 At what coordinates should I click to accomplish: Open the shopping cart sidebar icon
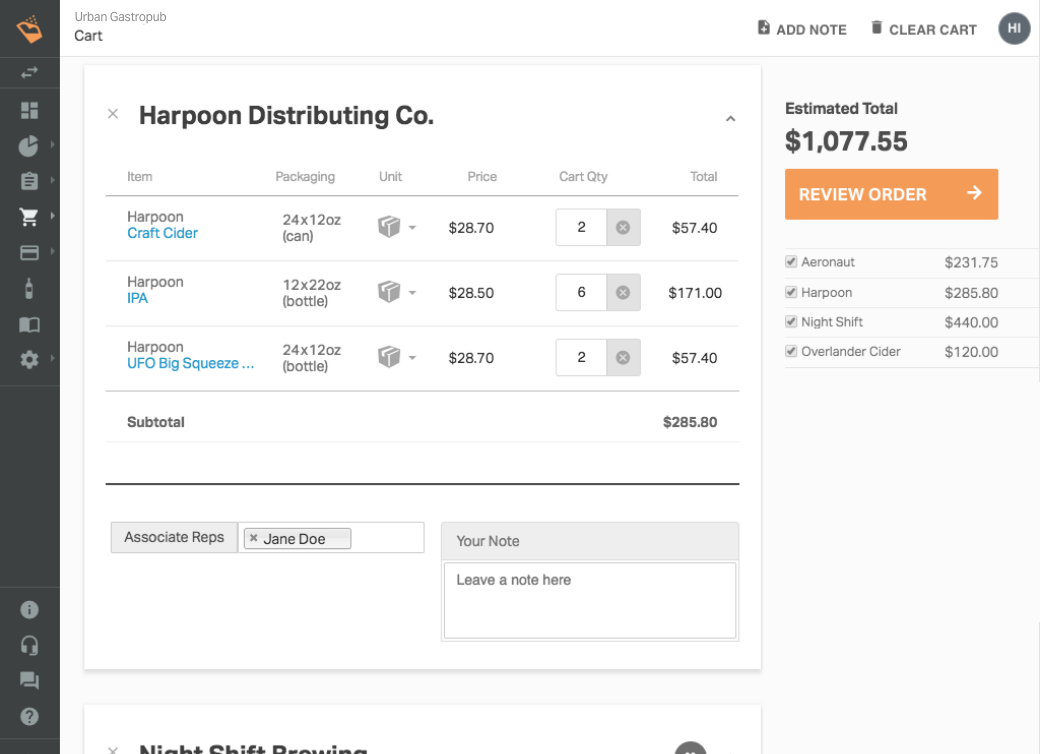(29, 216)
